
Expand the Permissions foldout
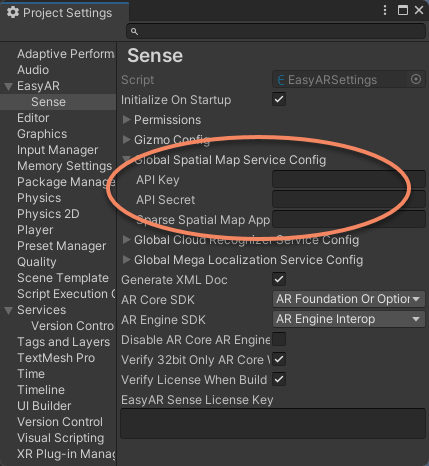click(126, 119)
